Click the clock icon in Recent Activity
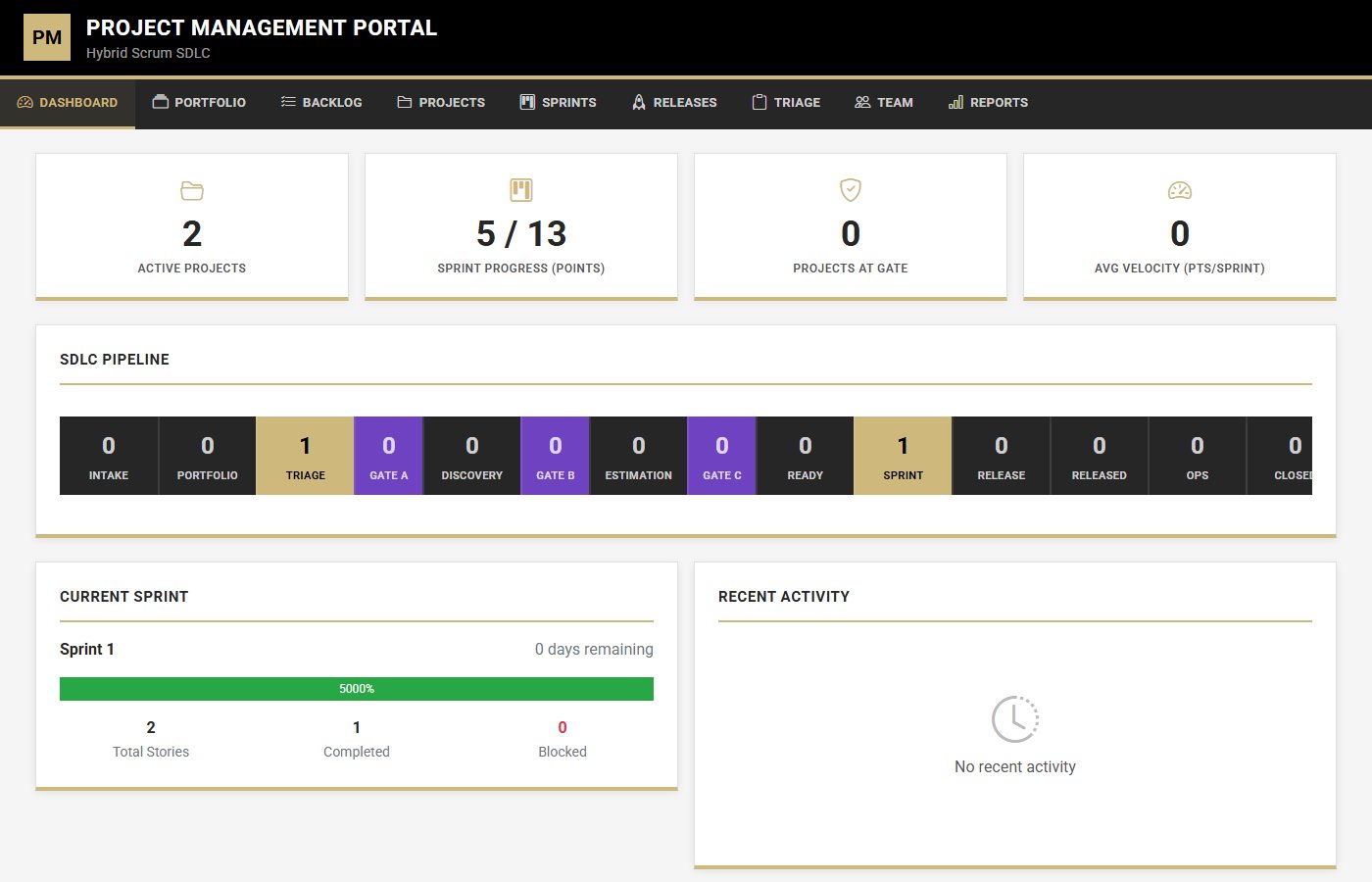Image resolution: width=1372 pixels, height=882 pixels. tap(1015, 719)
